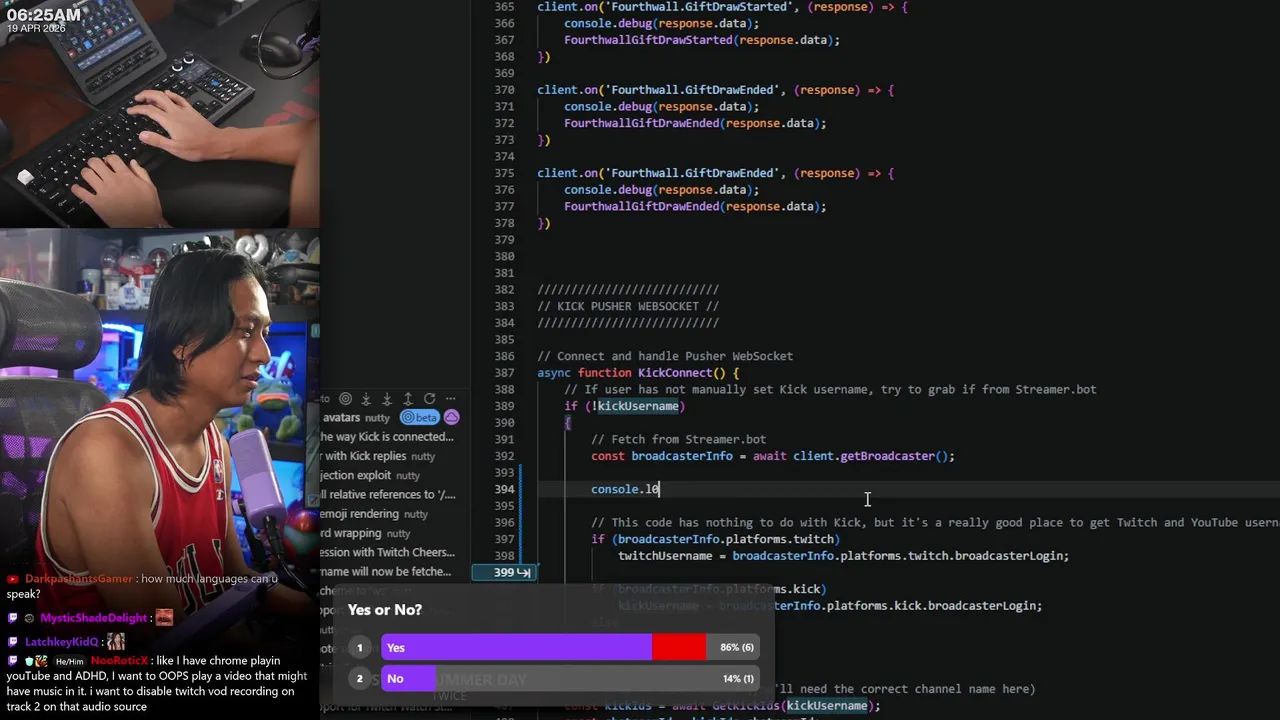The image size is (1280, 720).
Task: Click the Yes or No? poll title
Action: (x=384, y=610)
